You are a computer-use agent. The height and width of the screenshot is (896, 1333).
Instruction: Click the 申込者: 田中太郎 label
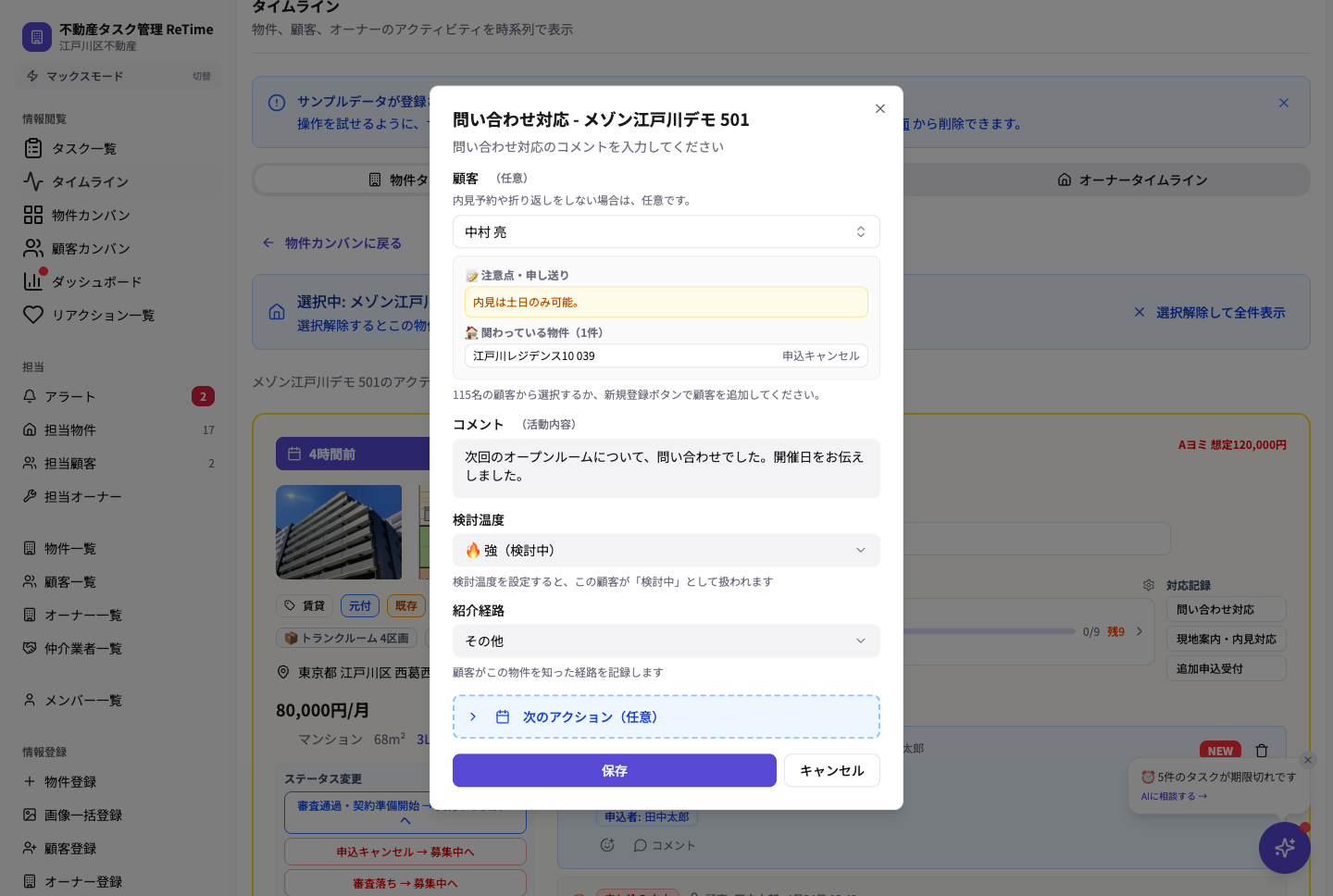click(647, 817)
